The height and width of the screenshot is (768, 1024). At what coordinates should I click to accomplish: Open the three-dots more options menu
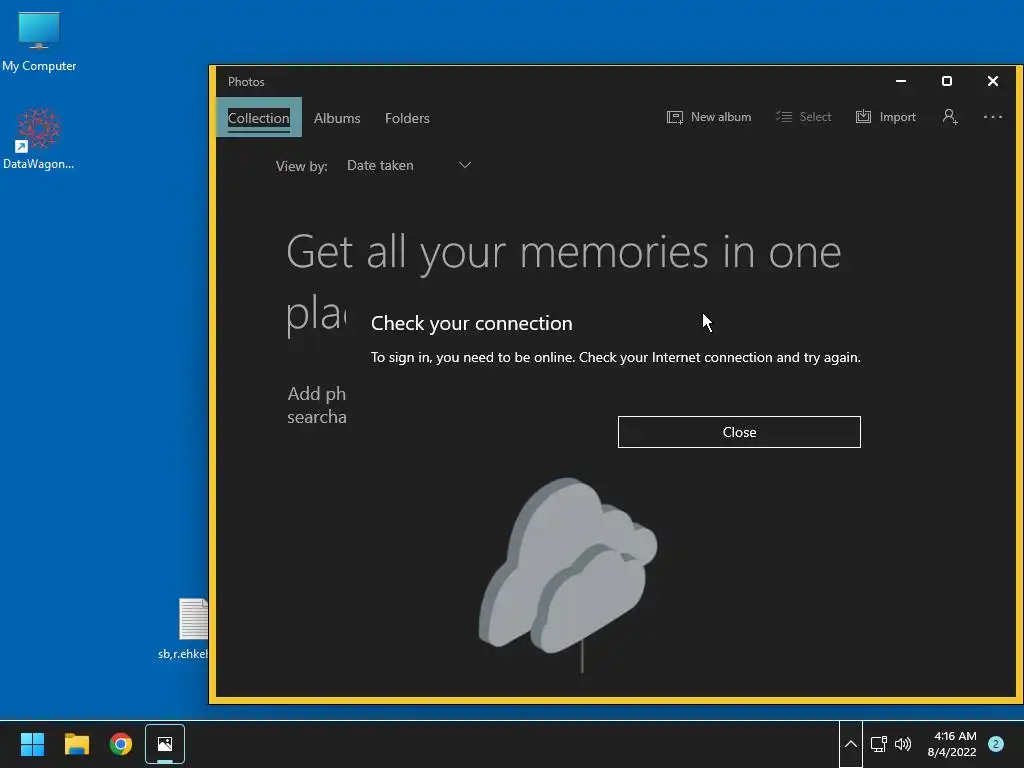[x=992, y=117]
